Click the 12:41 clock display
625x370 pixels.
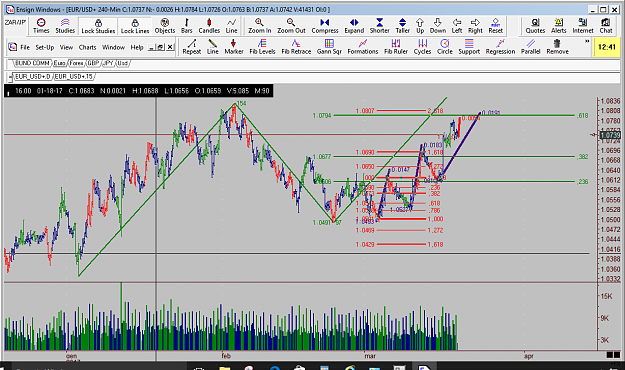(x=607, y=47)
